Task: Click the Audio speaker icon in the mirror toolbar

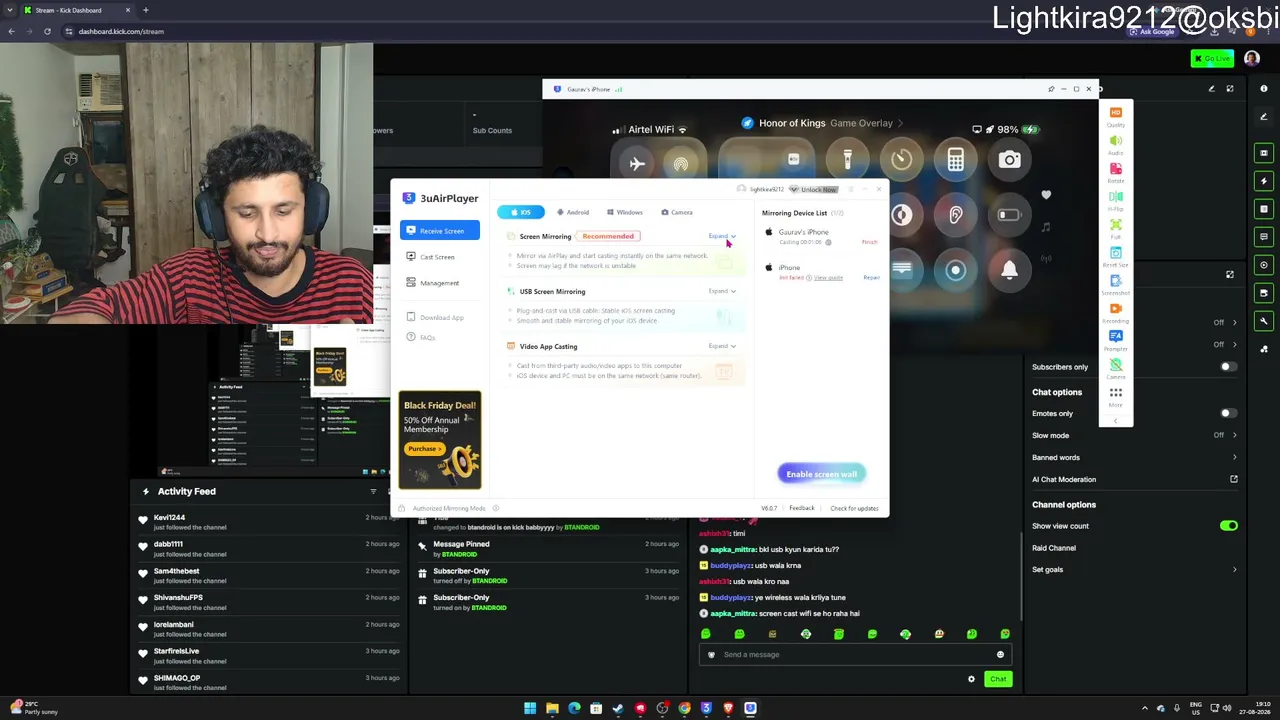Action: (x=1116, y=140)
